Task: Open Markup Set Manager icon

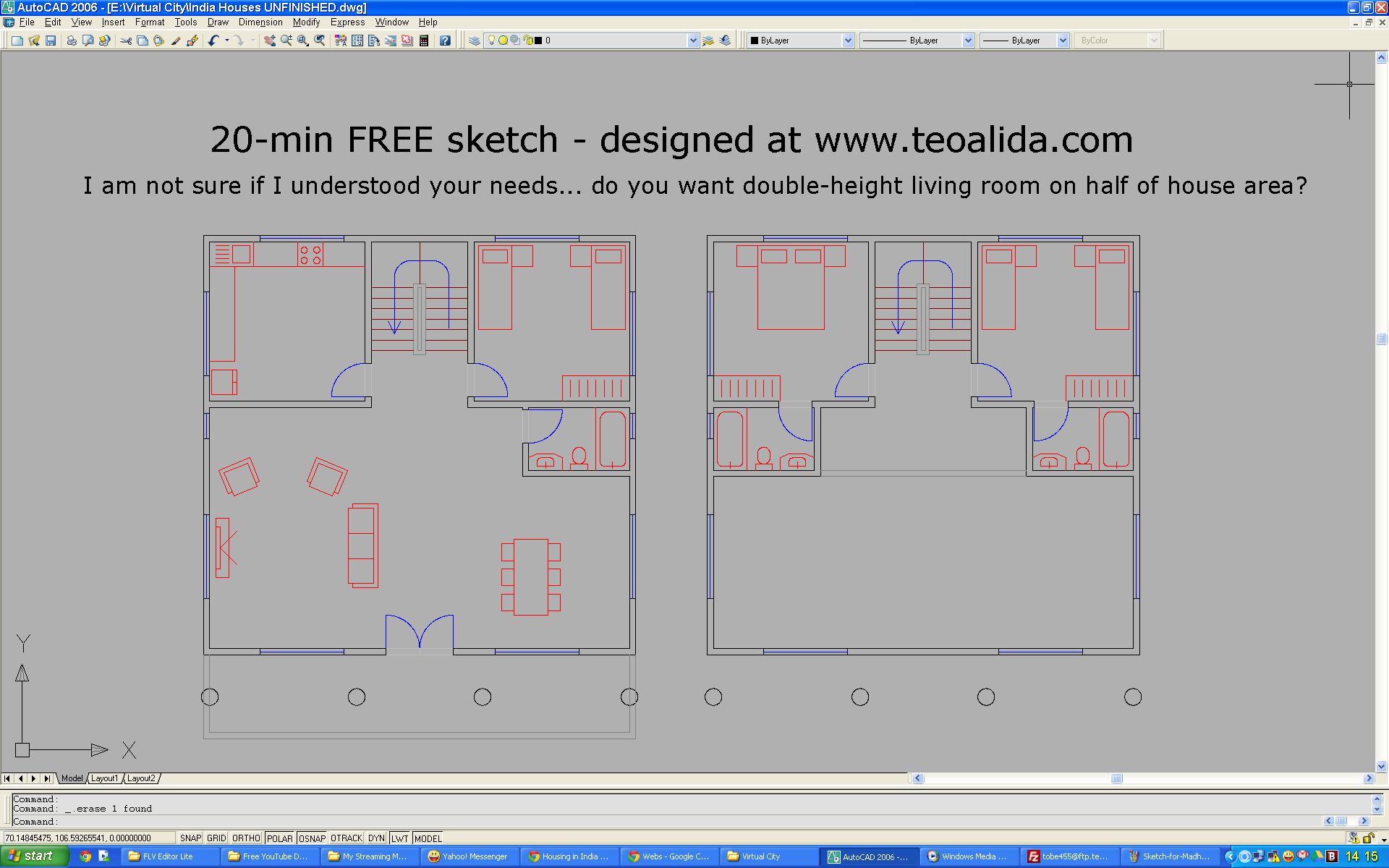Action: [407, 41]
